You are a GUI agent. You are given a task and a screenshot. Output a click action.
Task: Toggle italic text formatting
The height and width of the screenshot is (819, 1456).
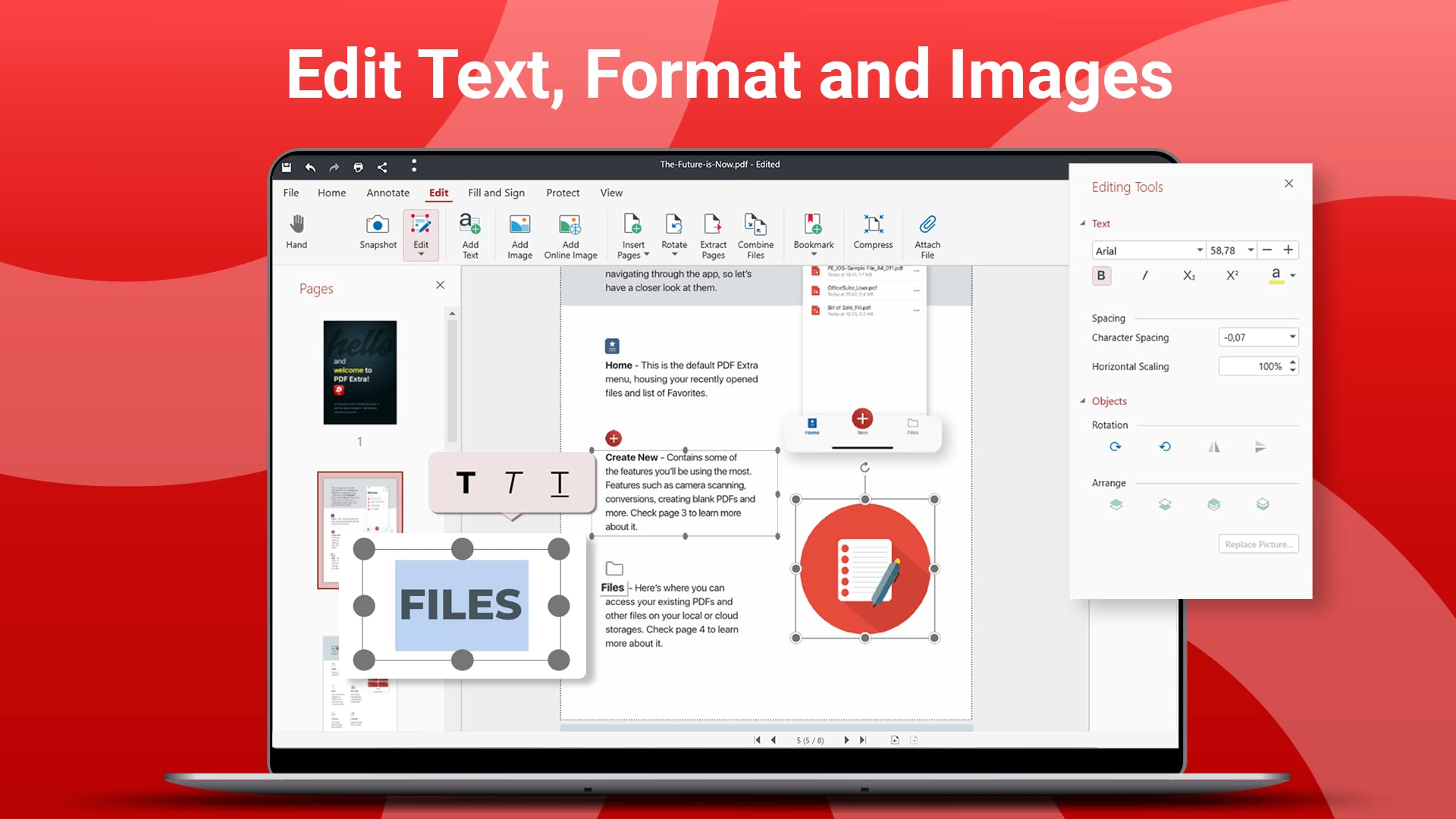1144,275
